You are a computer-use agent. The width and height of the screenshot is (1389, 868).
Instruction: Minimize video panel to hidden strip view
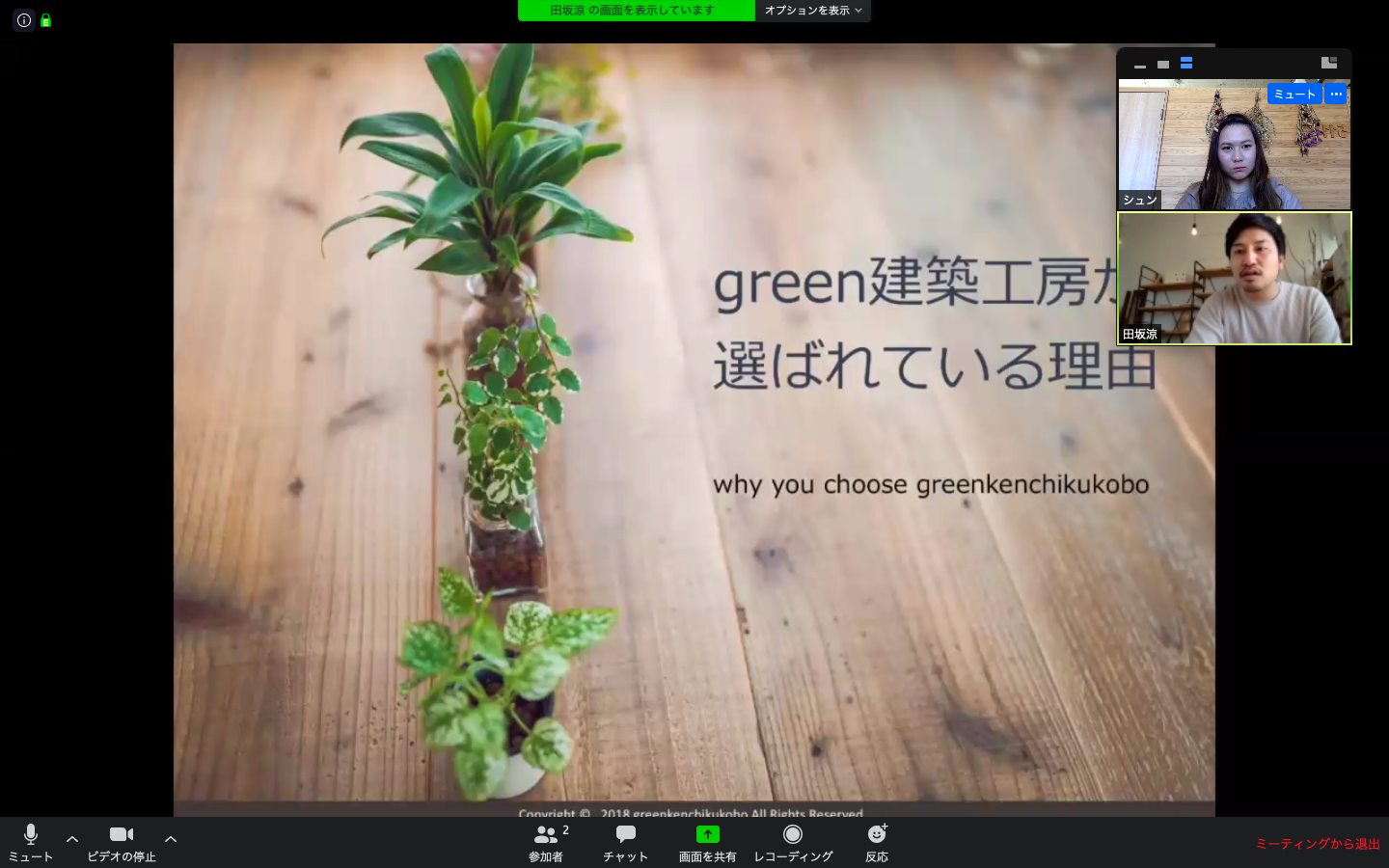click(1140, 65)
